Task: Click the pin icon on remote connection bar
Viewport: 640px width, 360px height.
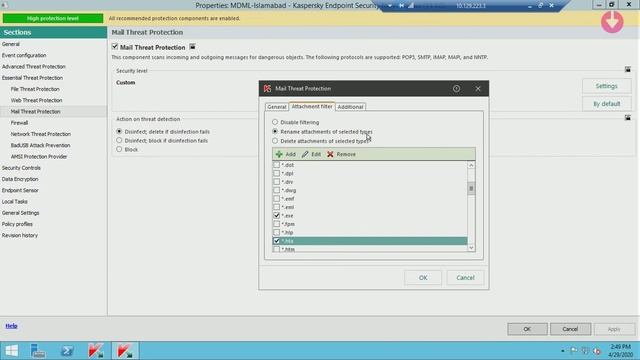Action: pos(402,6)
